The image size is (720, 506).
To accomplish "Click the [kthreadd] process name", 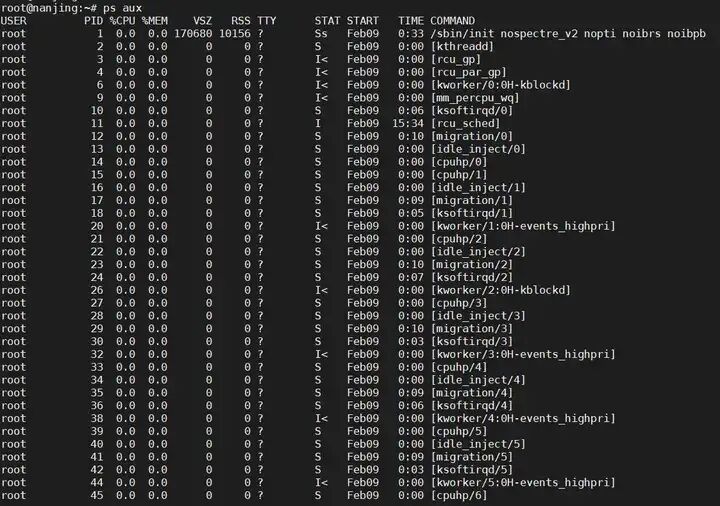I will tap(465, 46).
